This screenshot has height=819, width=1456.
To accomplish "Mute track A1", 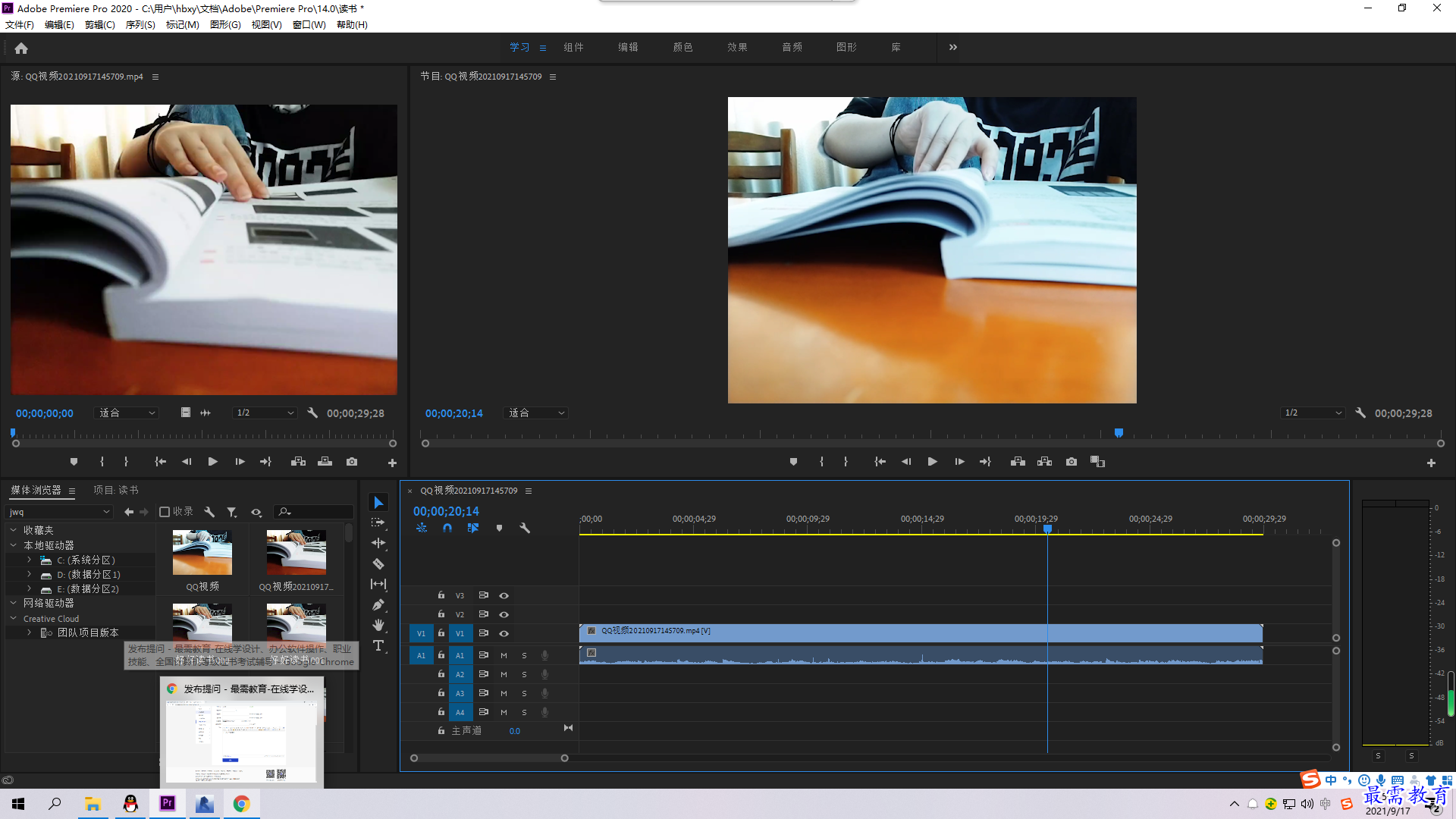I will 504,655.
